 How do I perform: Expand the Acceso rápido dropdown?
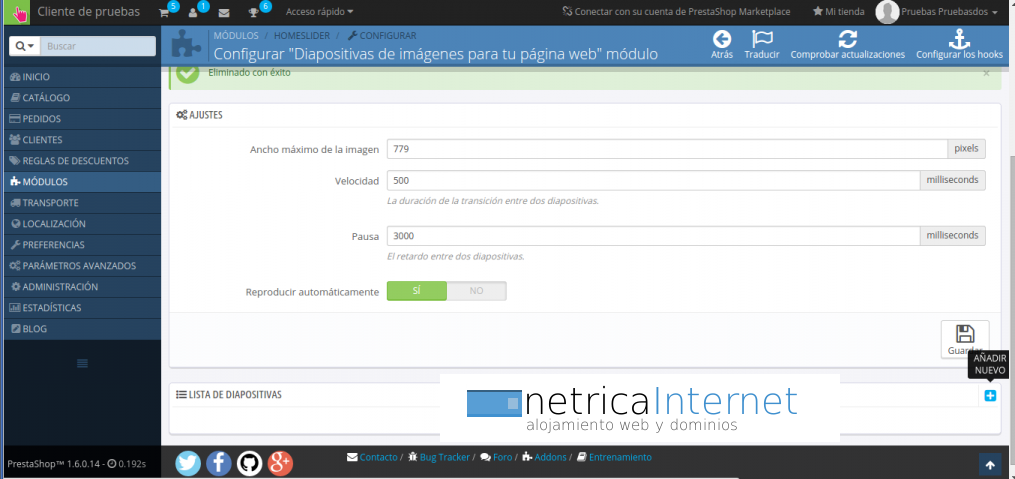point(319,12)
